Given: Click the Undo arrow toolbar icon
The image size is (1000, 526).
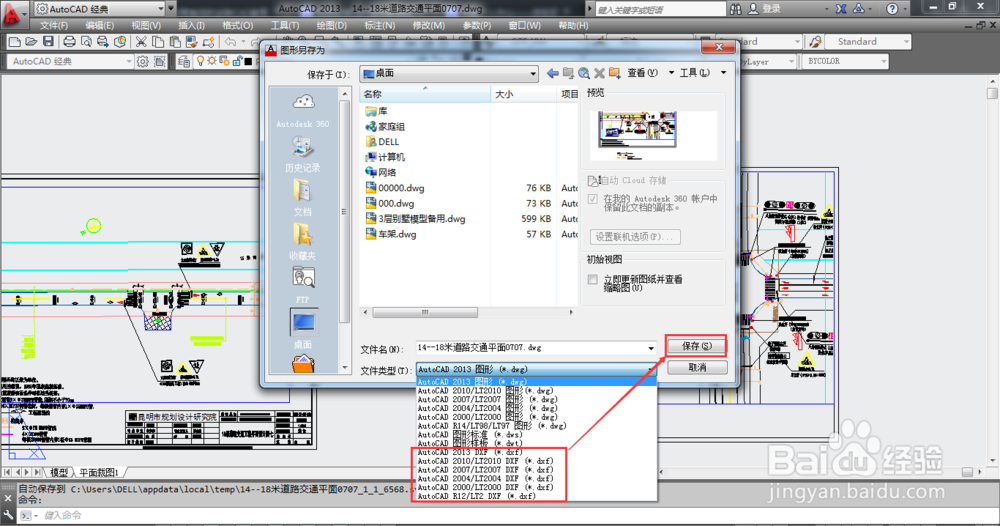Looking at the screenshot, I should click(x=230, y=42).
